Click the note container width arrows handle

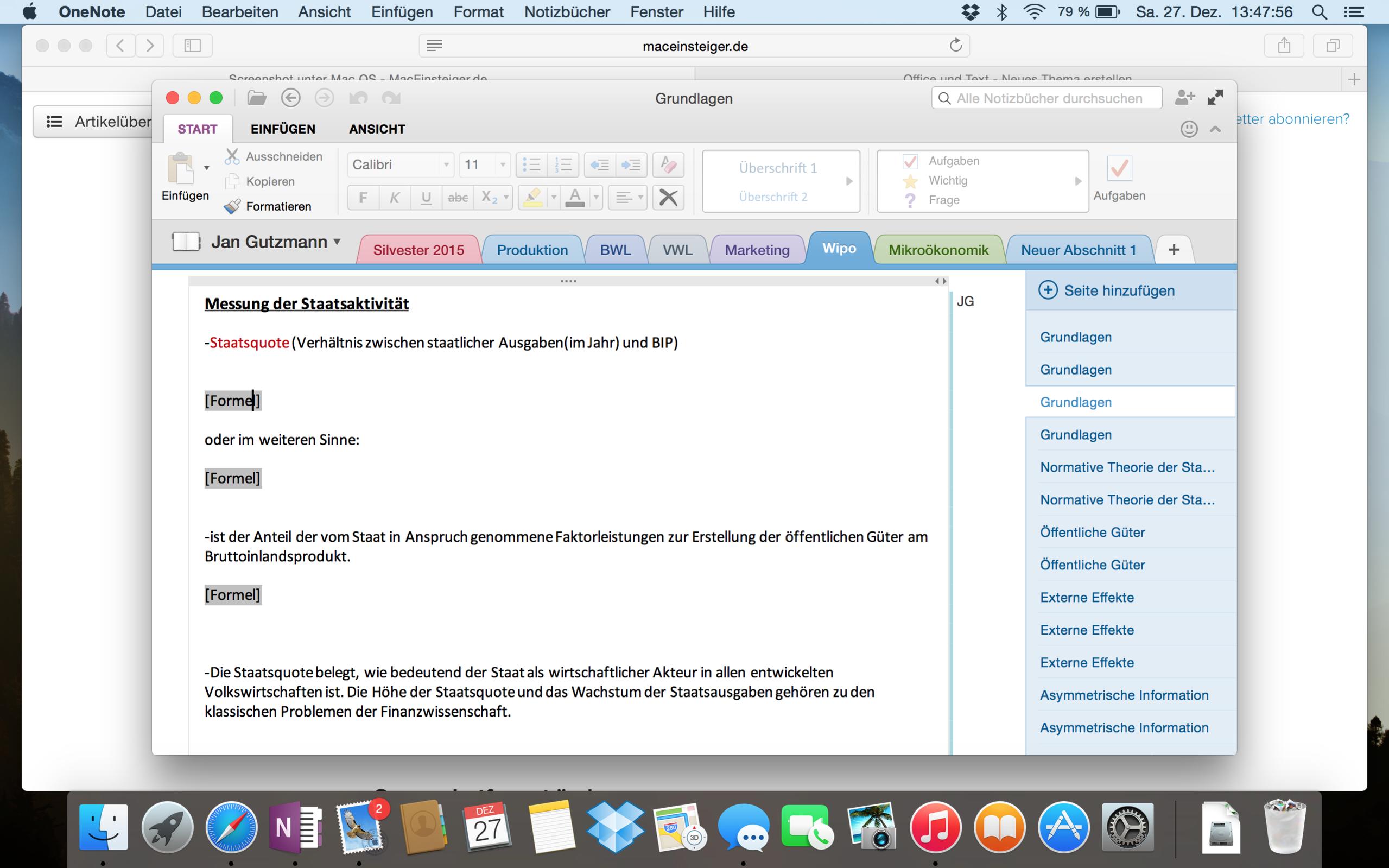[x=940, y=281]
